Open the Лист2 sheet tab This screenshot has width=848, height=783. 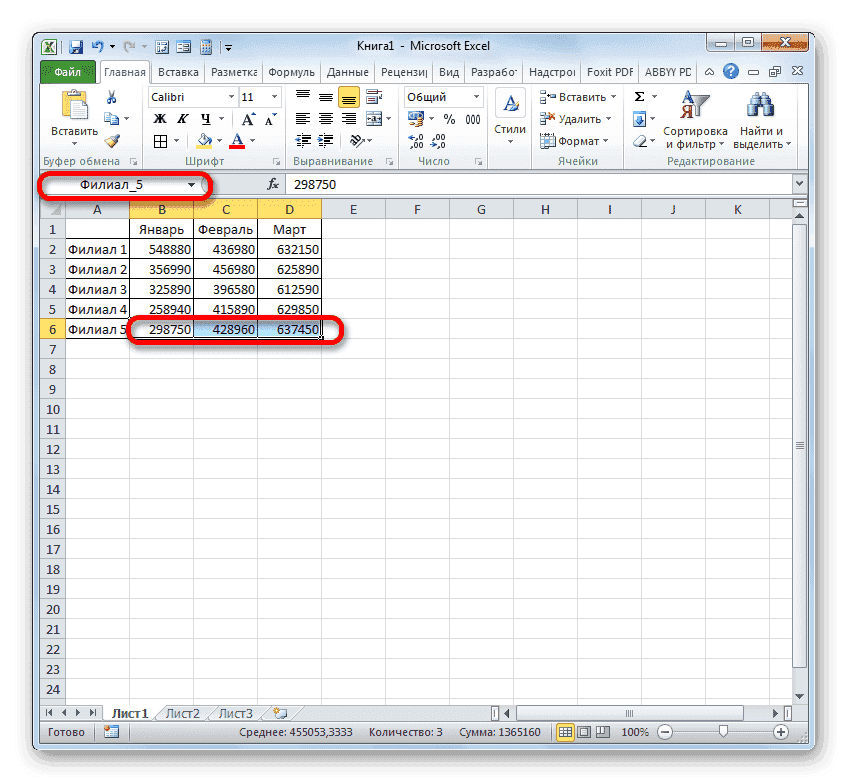[182, 713]
